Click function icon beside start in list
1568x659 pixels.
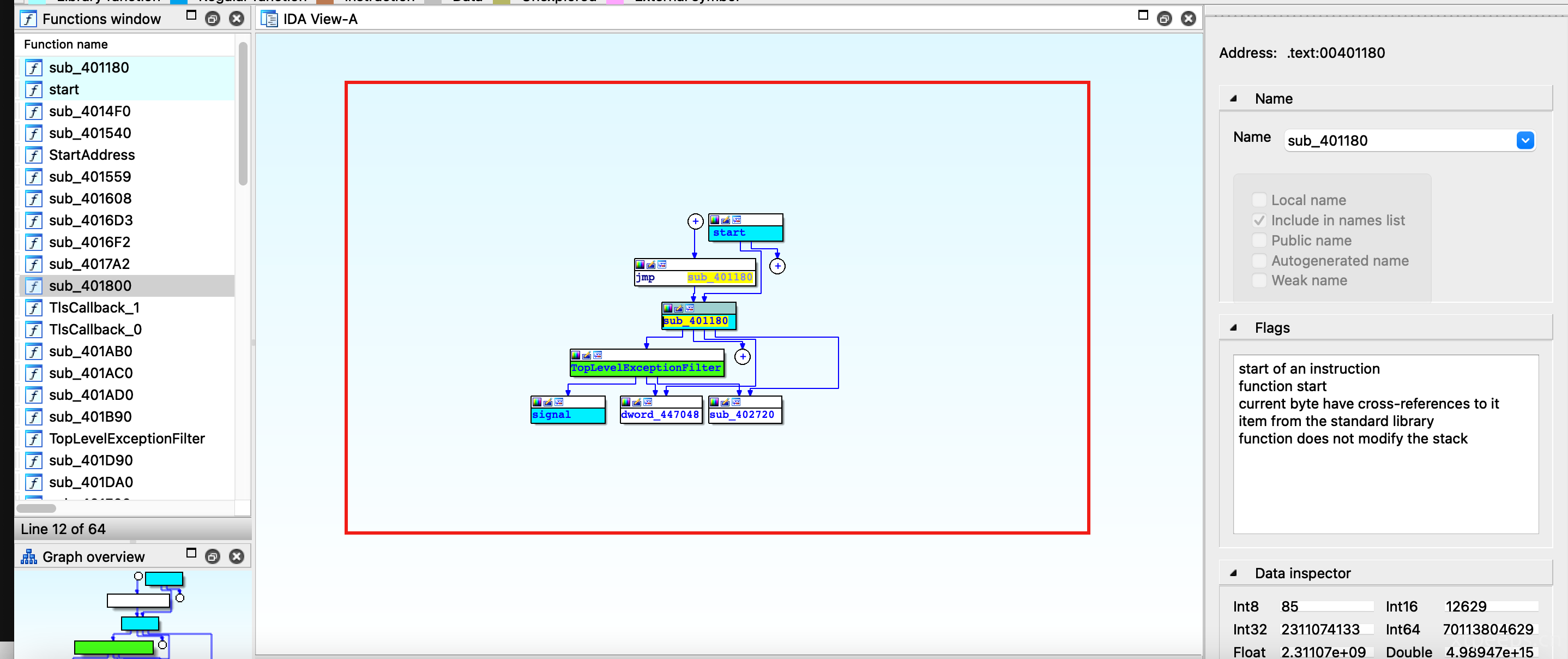click(34, 89)
